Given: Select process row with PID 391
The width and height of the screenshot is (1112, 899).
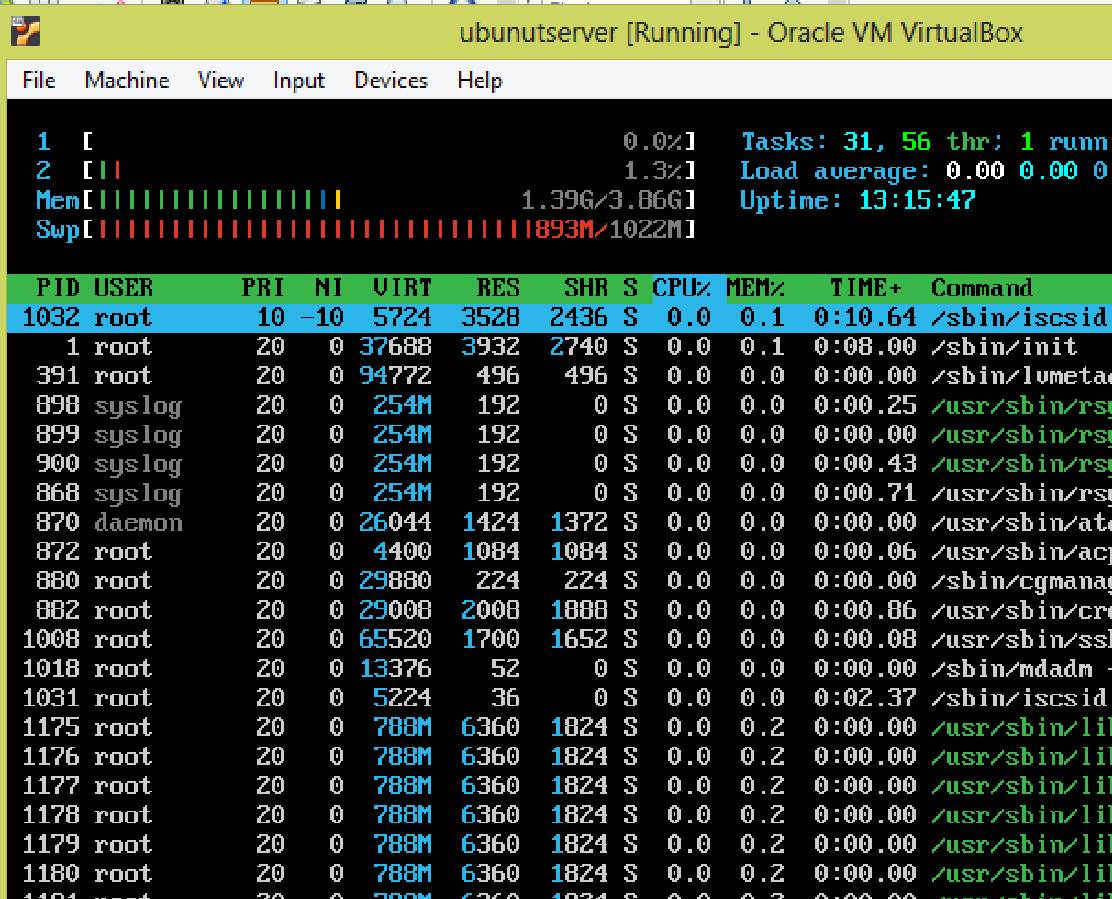Looking at the screenshot, I should (x=560, y=376).
